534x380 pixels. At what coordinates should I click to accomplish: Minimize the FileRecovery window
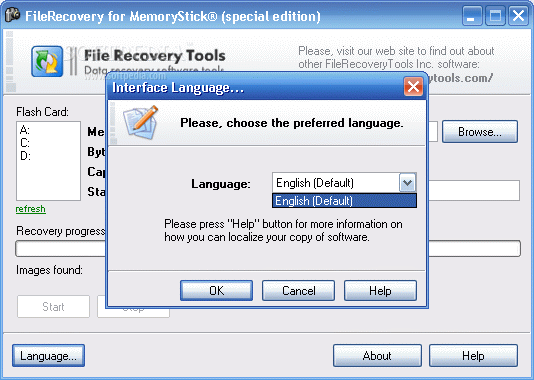tap(472, 16)
